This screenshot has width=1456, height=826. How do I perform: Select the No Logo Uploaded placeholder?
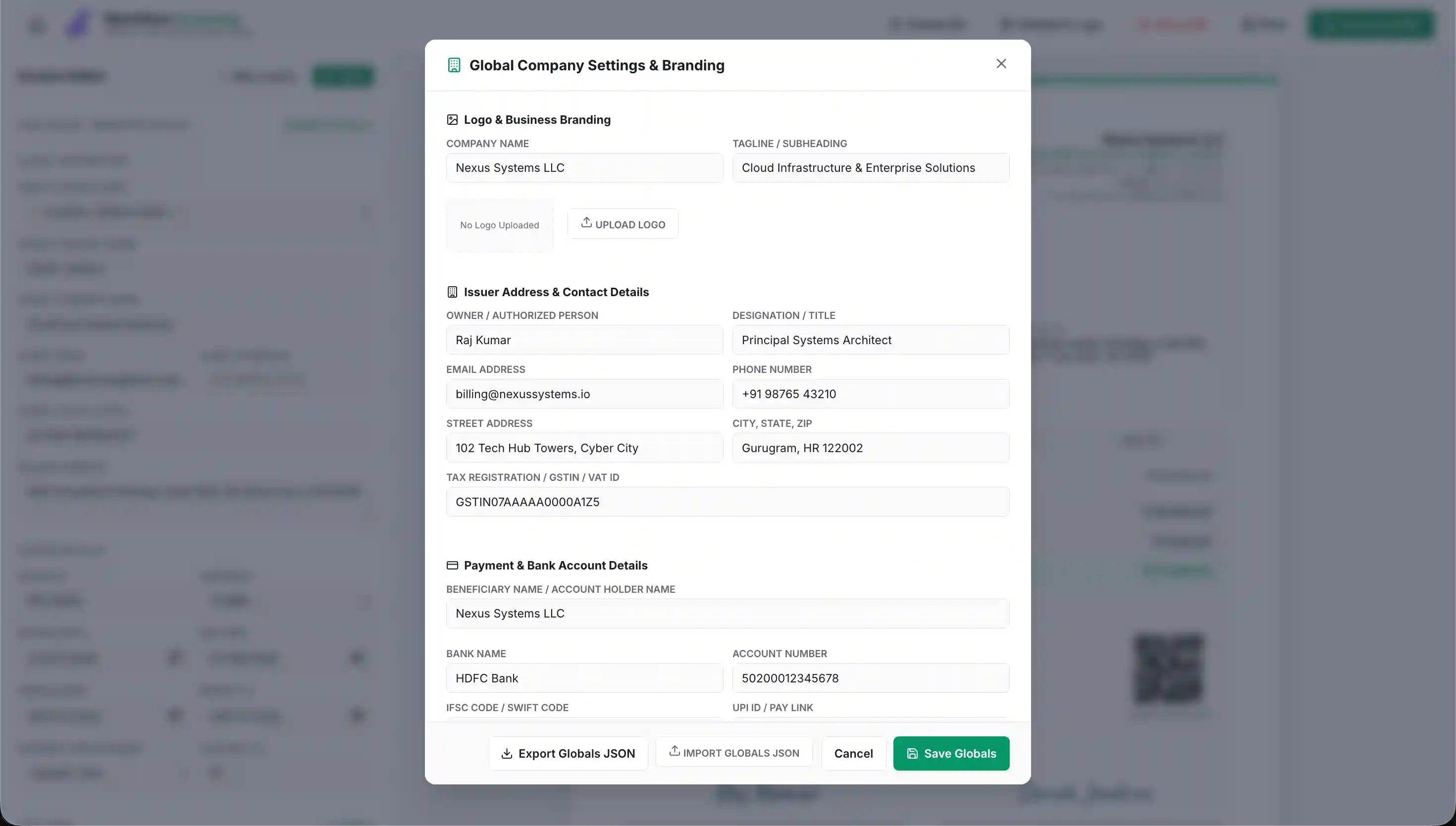pos(500,225)
